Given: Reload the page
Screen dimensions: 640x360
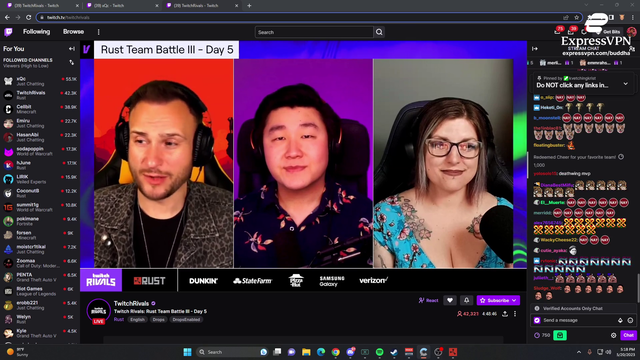Looking at the screenshot, I should pyautogui.click(x=29, y=18).
